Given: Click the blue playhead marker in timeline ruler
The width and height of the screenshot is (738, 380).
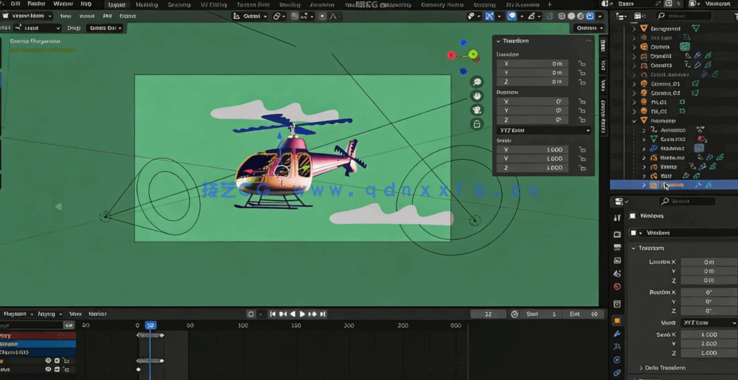Looking at the screenshot, I should coord(151,325).
